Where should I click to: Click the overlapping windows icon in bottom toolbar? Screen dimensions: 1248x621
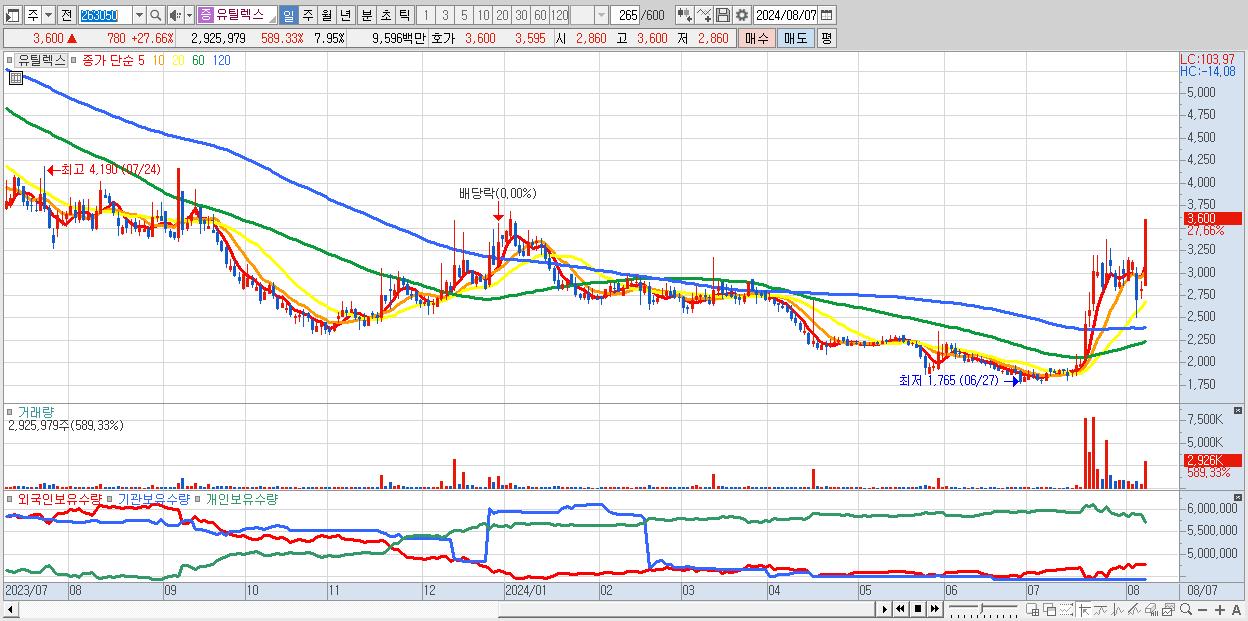coord(1049,610)
